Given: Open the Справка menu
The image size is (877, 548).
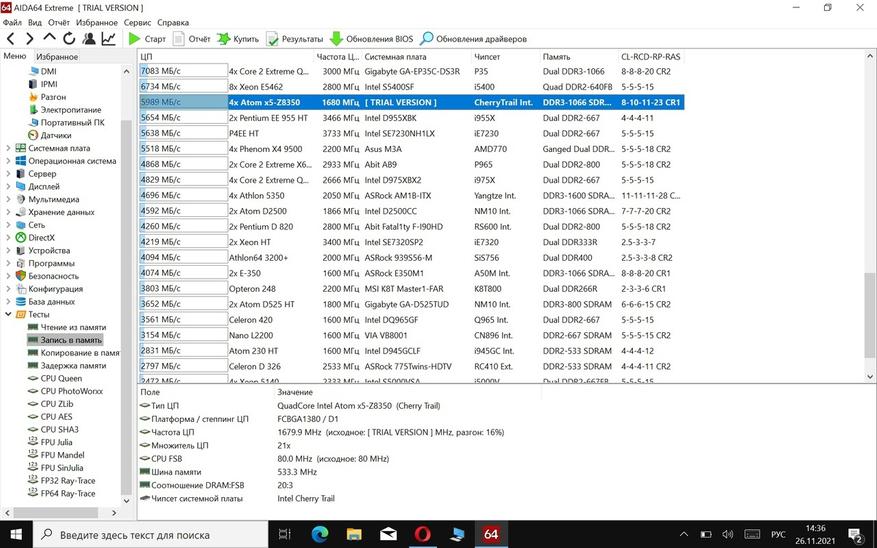Looking at the screenshot, I should [x=173, y=22].
